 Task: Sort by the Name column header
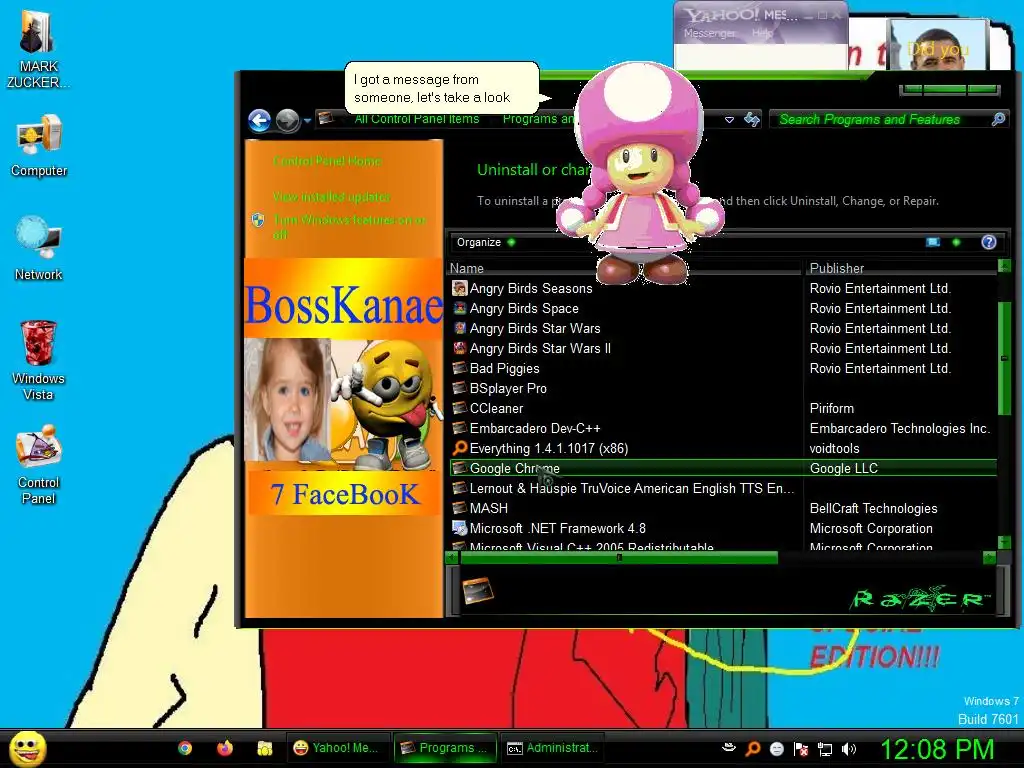pos(623,268)
